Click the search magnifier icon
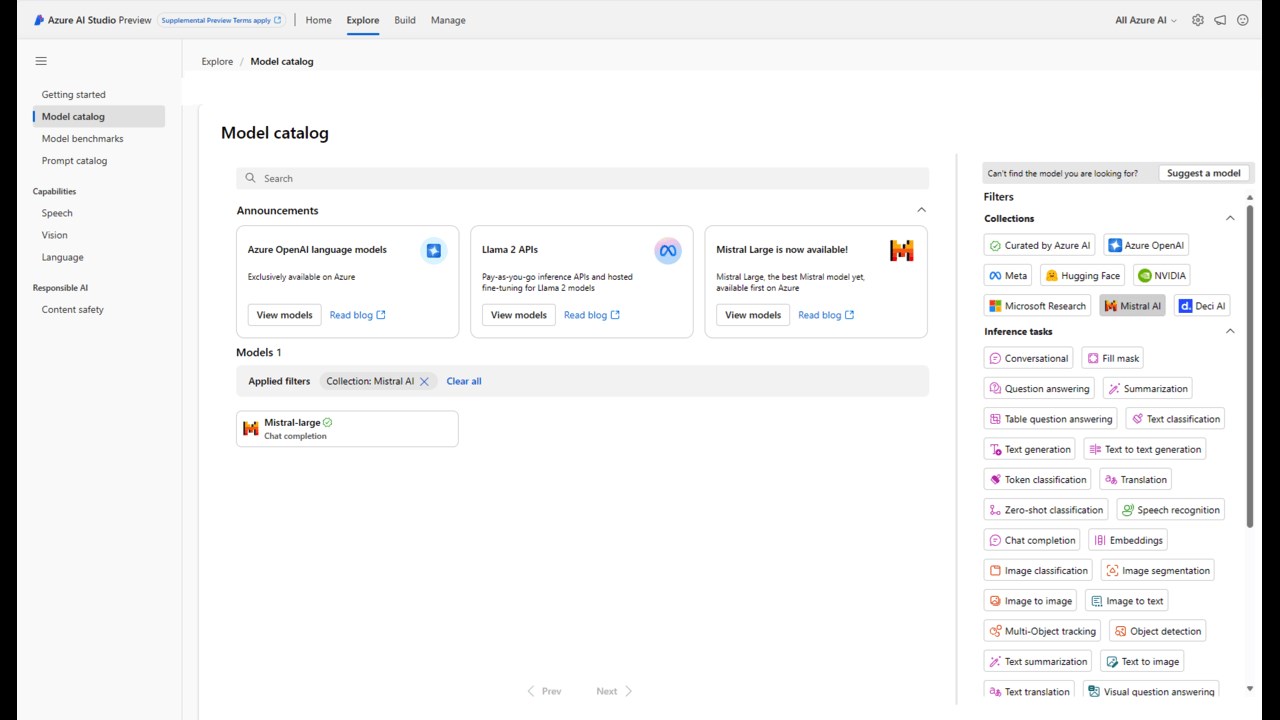This screenshot has height=720, width=1280. click(251, 178)
